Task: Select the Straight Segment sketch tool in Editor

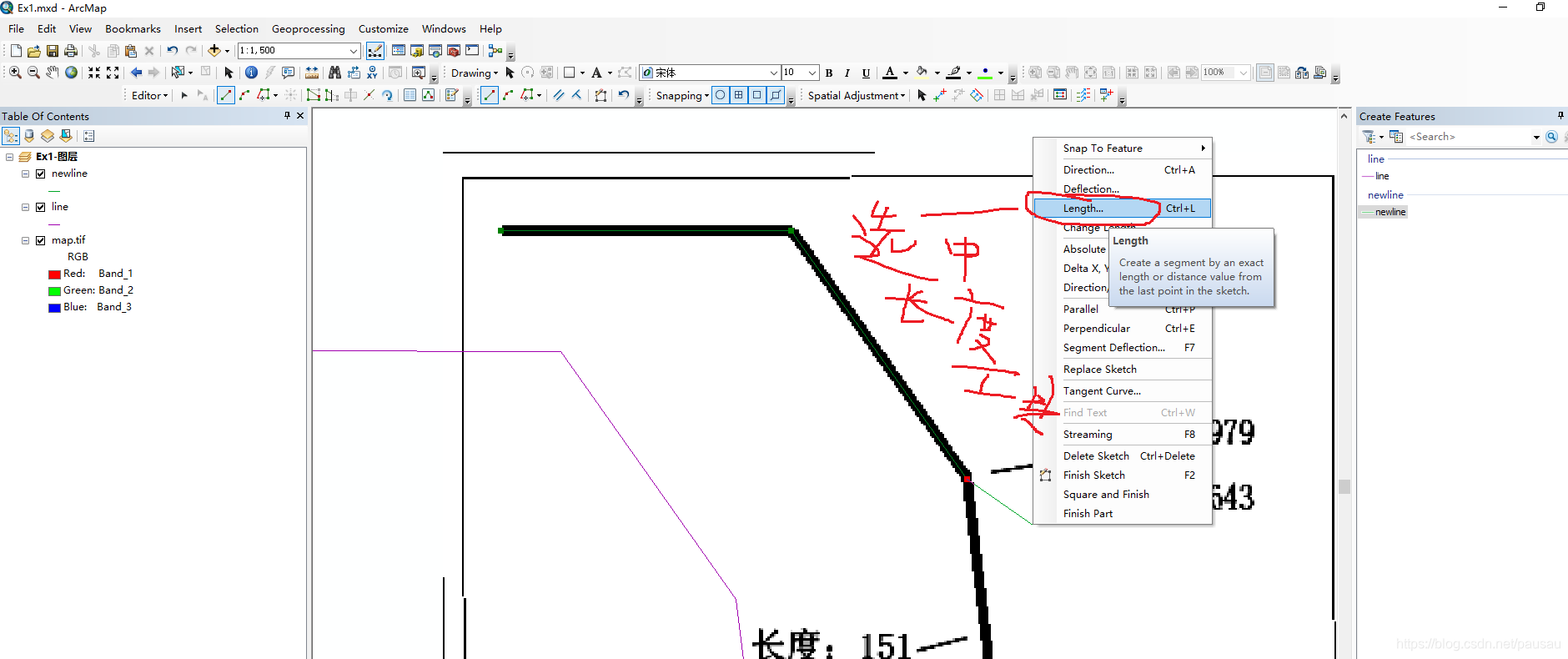Action: pos(226,95)
